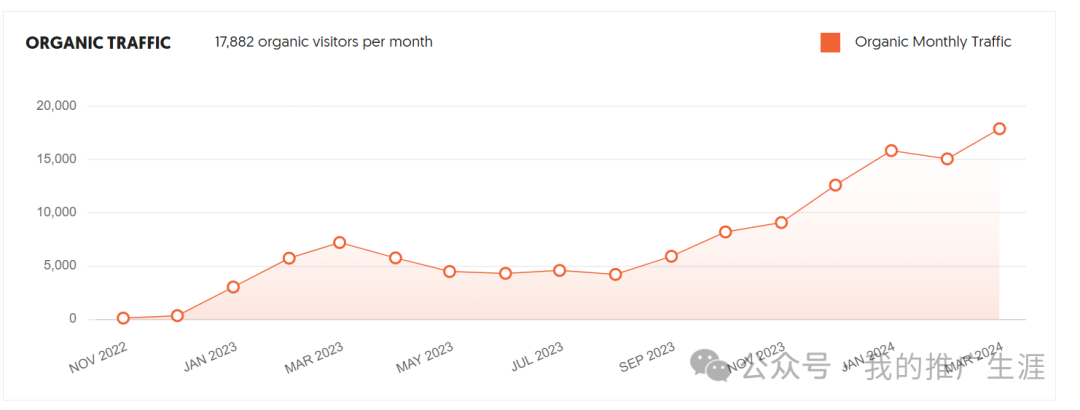Click the JAN 2023 x-axis label
This screenshot has height=410, width=1080.
[209, 358]
